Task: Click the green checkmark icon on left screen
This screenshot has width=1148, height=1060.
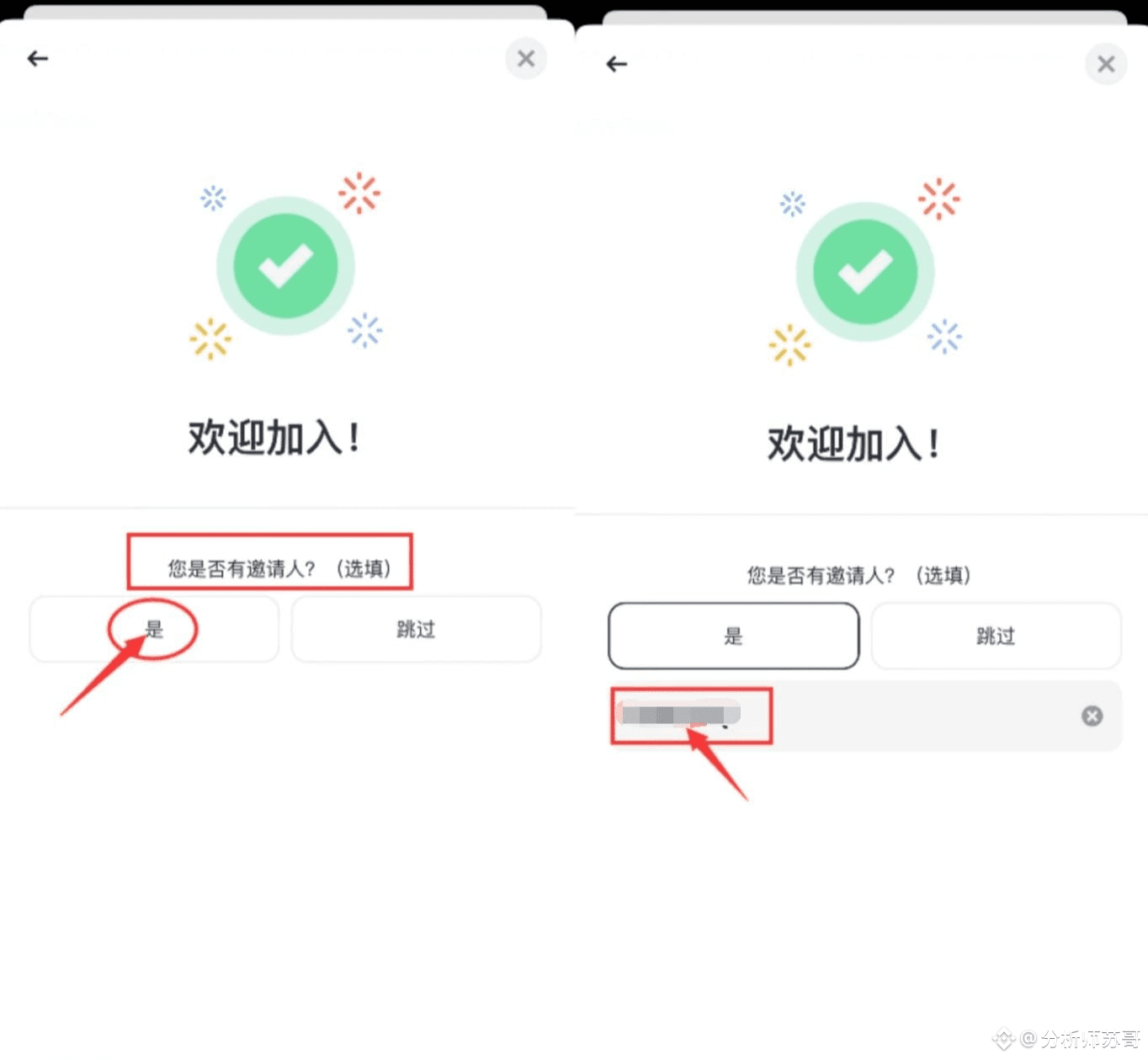Action: point(285,266)
